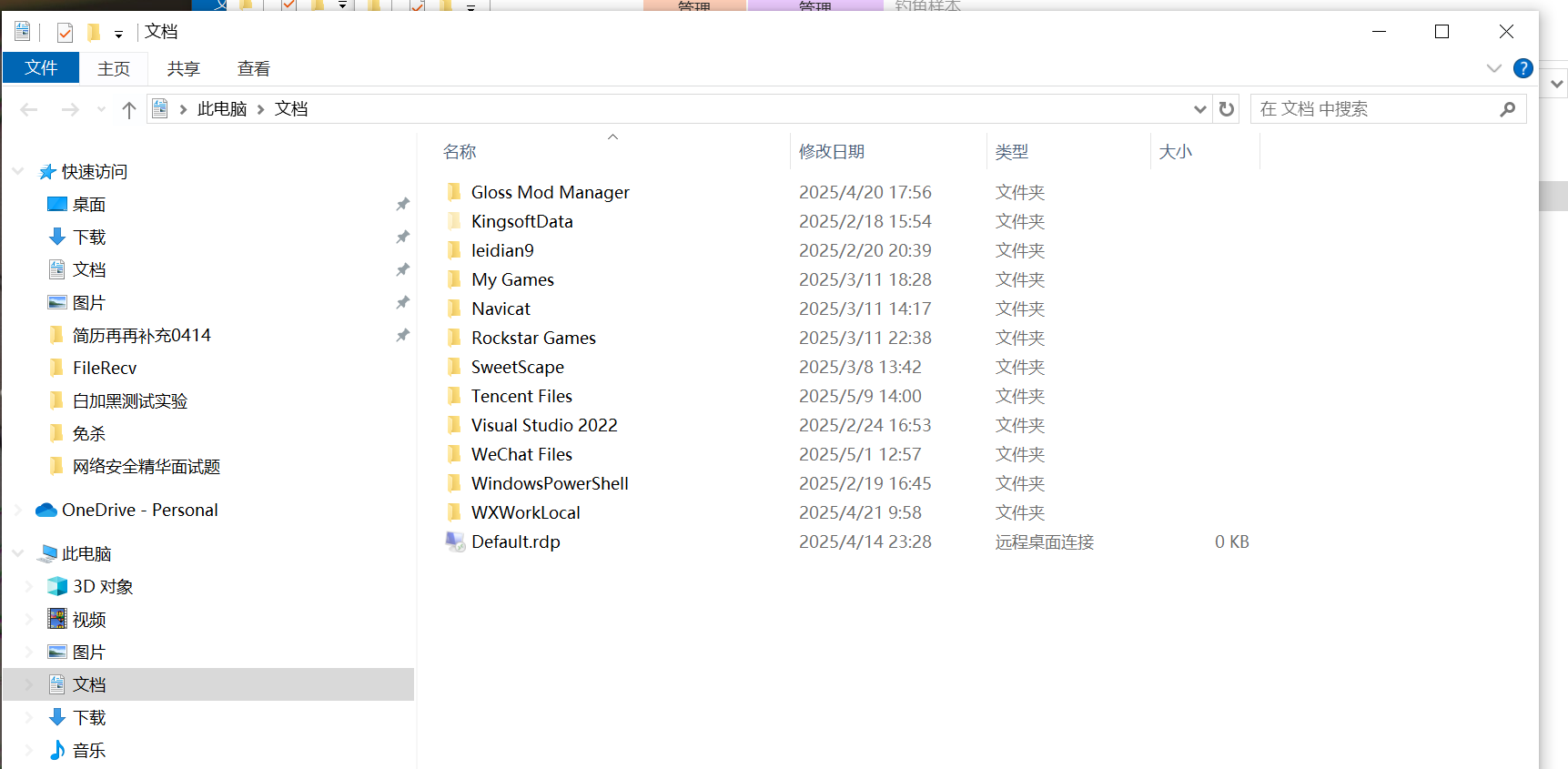Select the Default.rdp remote desktop file icon
This screenshot has width=1568, height=769.
point(455,541)
